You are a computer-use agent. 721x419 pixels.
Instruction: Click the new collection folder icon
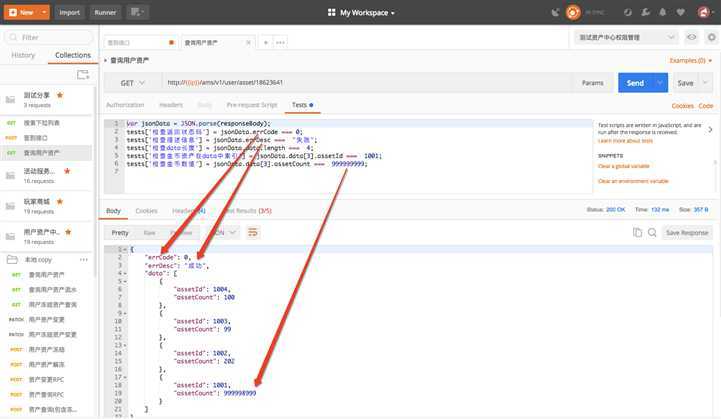click(83, 75)
